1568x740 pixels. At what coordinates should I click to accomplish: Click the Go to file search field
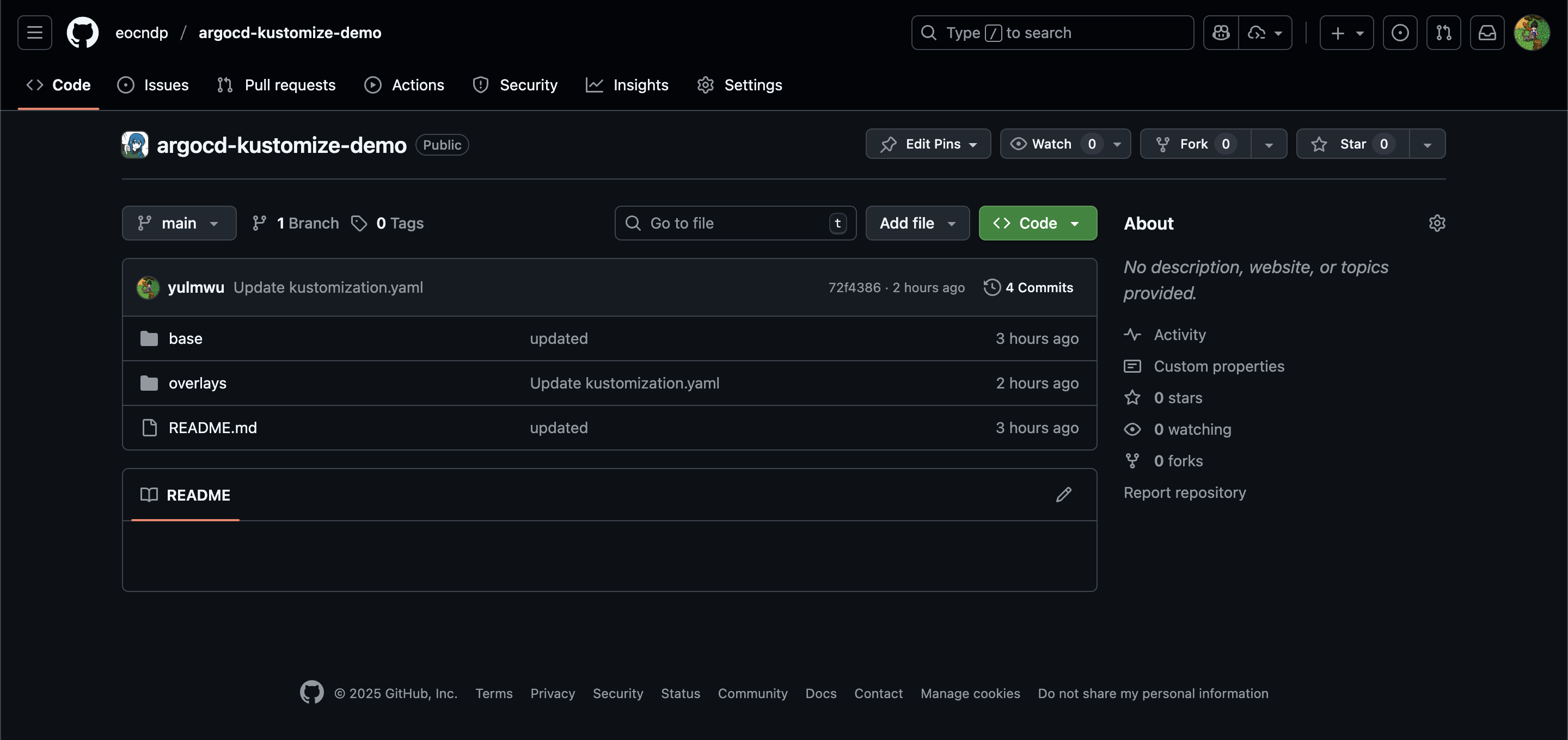point(734,223)
